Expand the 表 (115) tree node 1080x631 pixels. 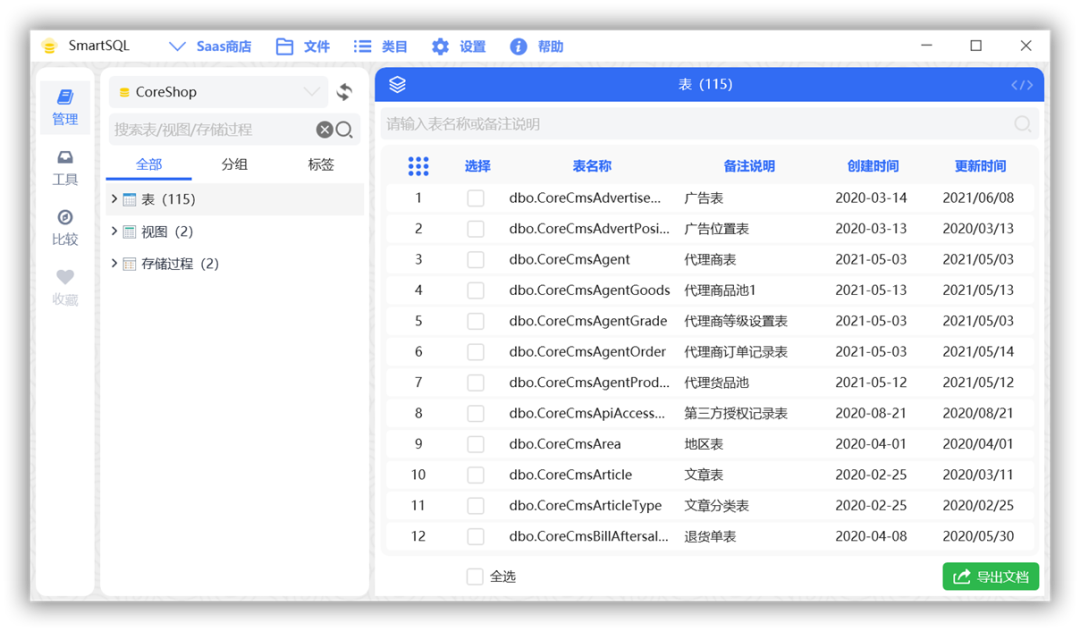click(x=115, y=199)
